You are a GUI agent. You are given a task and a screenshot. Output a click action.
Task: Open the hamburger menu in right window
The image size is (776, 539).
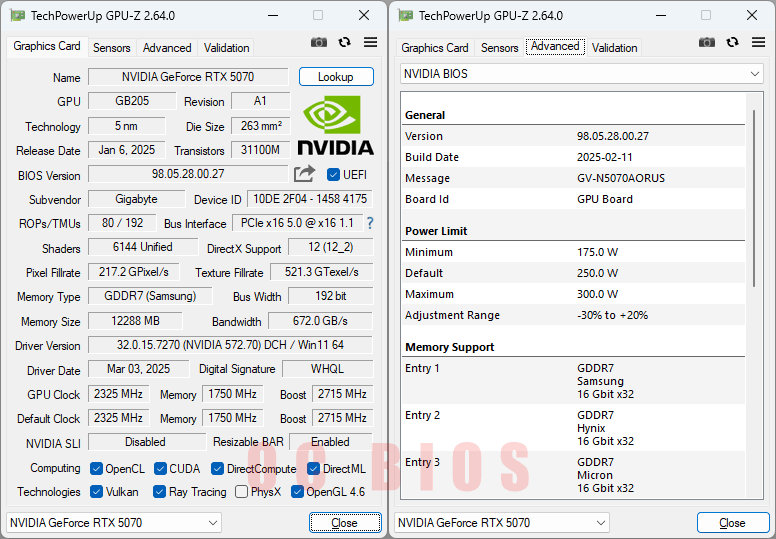coord(759,43)
